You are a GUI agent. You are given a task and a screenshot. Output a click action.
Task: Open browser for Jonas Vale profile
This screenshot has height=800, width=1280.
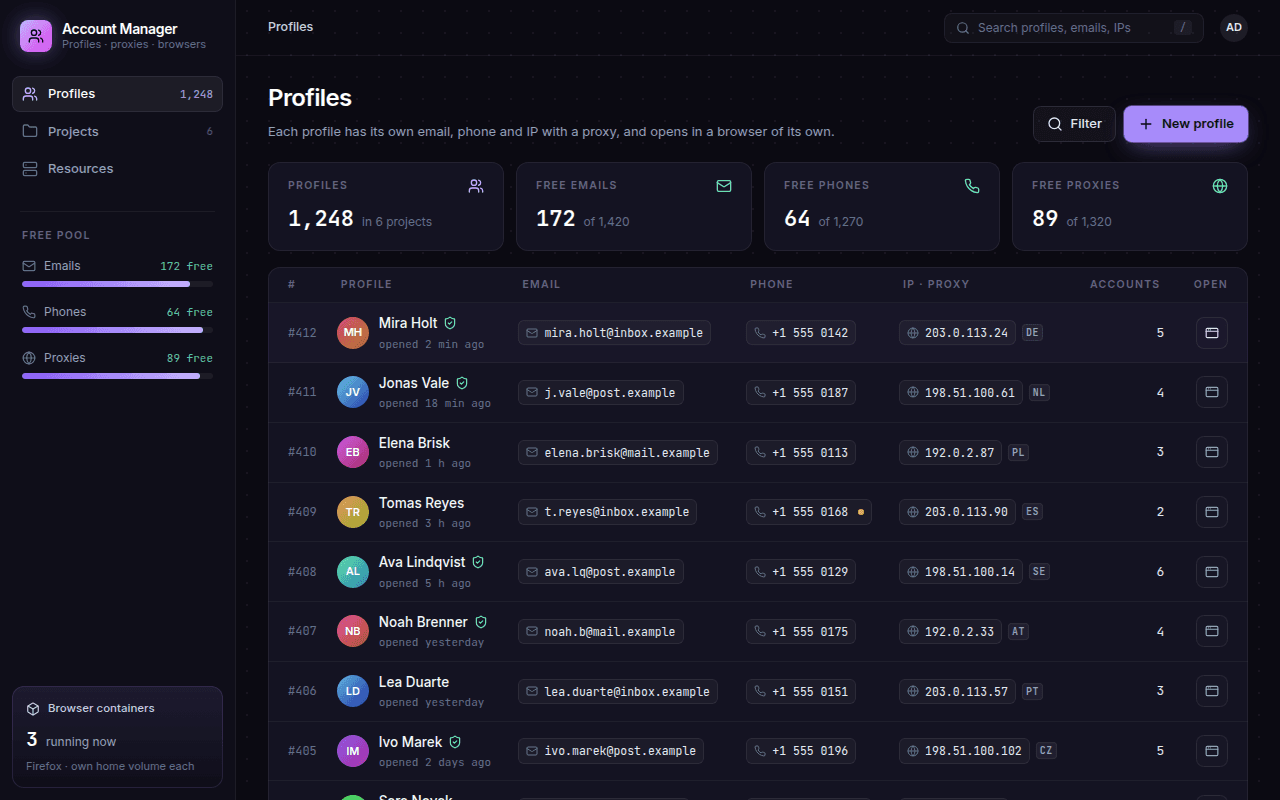(1212, 393)
